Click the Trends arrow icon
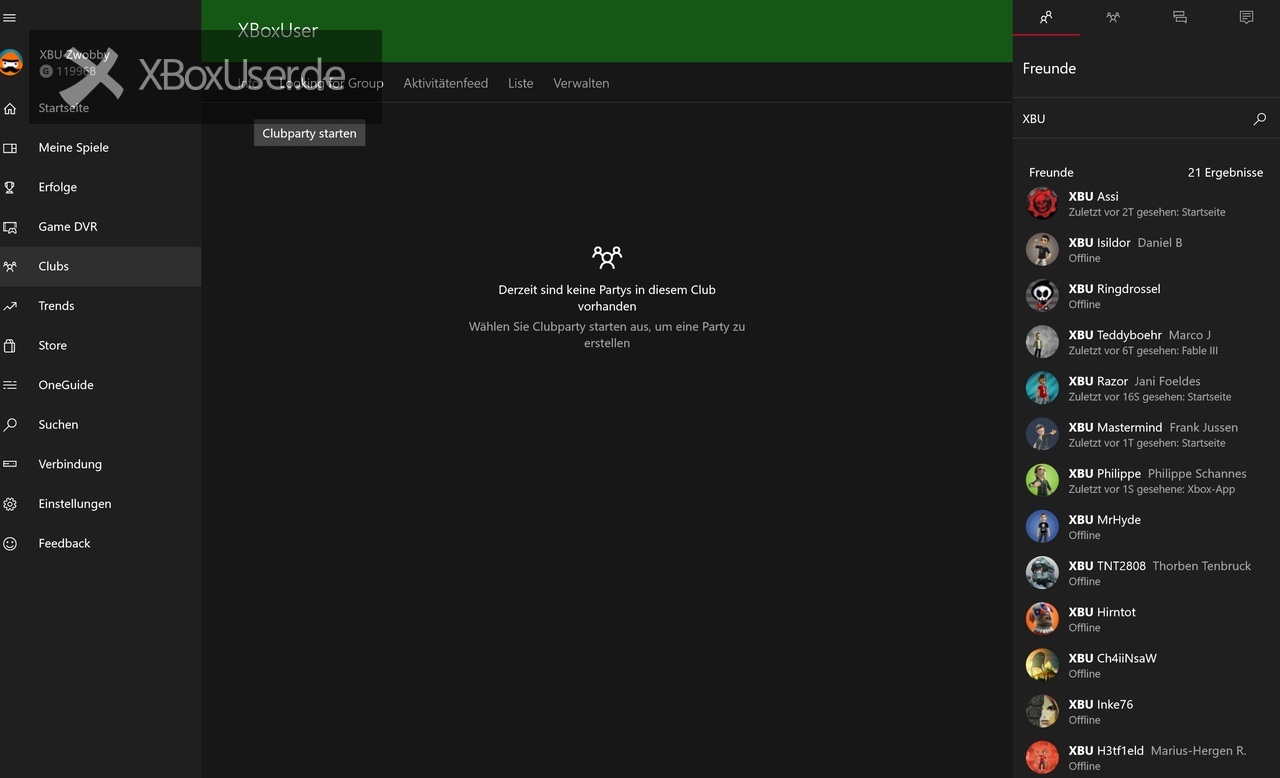This screenshot has height=778, width=1280. coord(10,306)
